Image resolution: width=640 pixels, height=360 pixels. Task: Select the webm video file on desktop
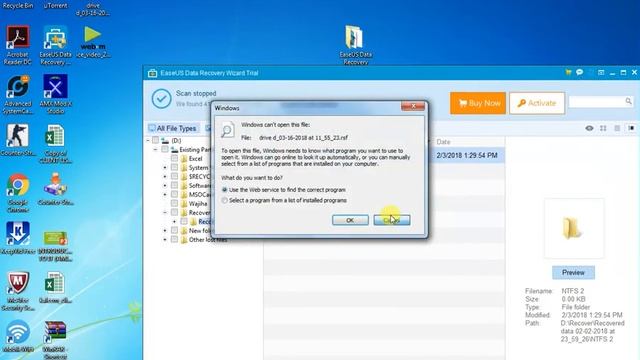pos(93,42)
